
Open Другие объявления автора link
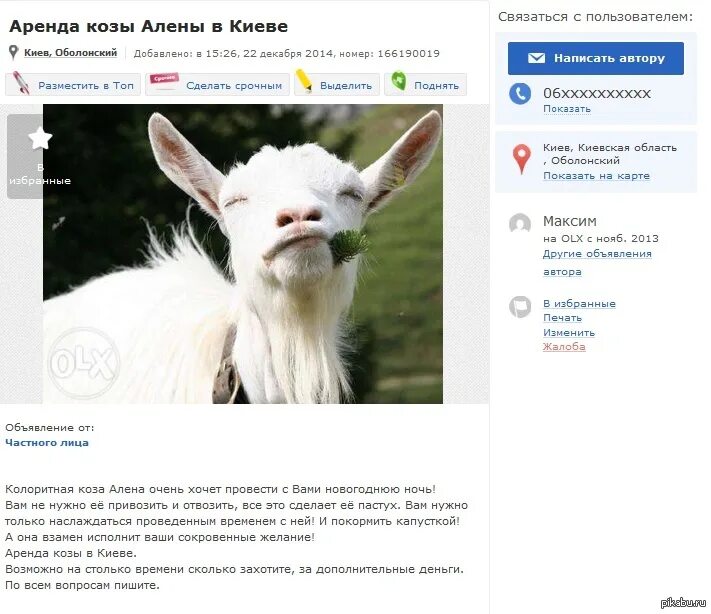597,263
